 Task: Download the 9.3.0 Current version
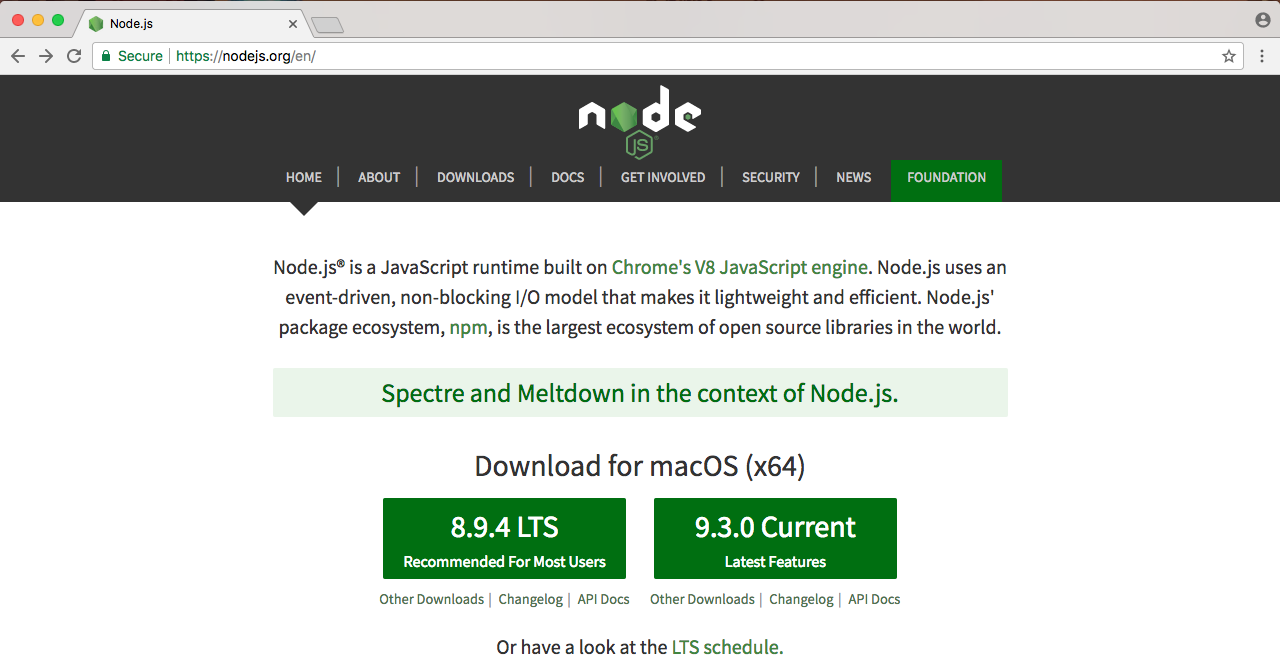tap(775, 538)
